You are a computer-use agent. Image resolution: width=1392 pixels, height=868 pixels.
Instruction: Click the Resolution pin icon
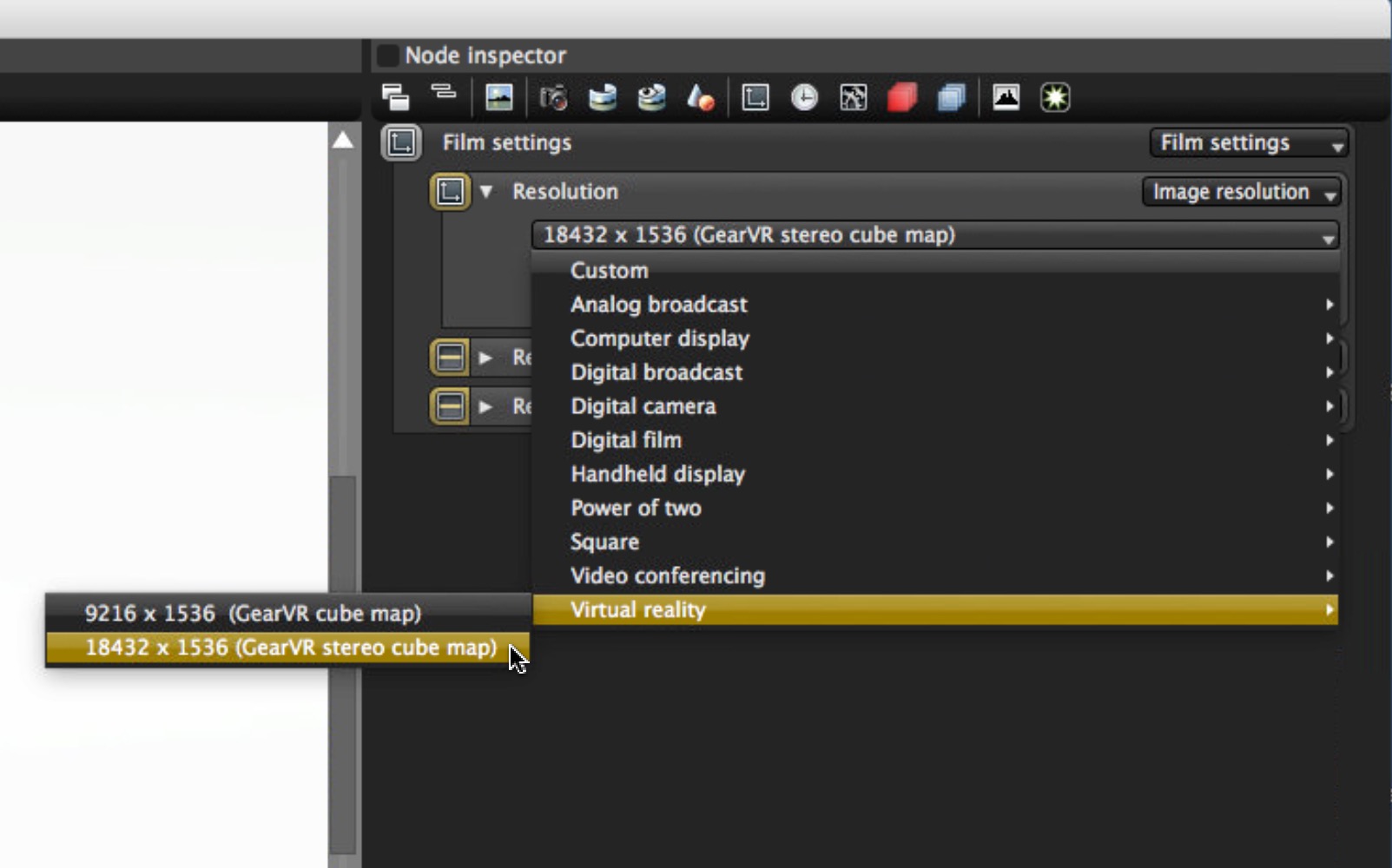point(450,192)
